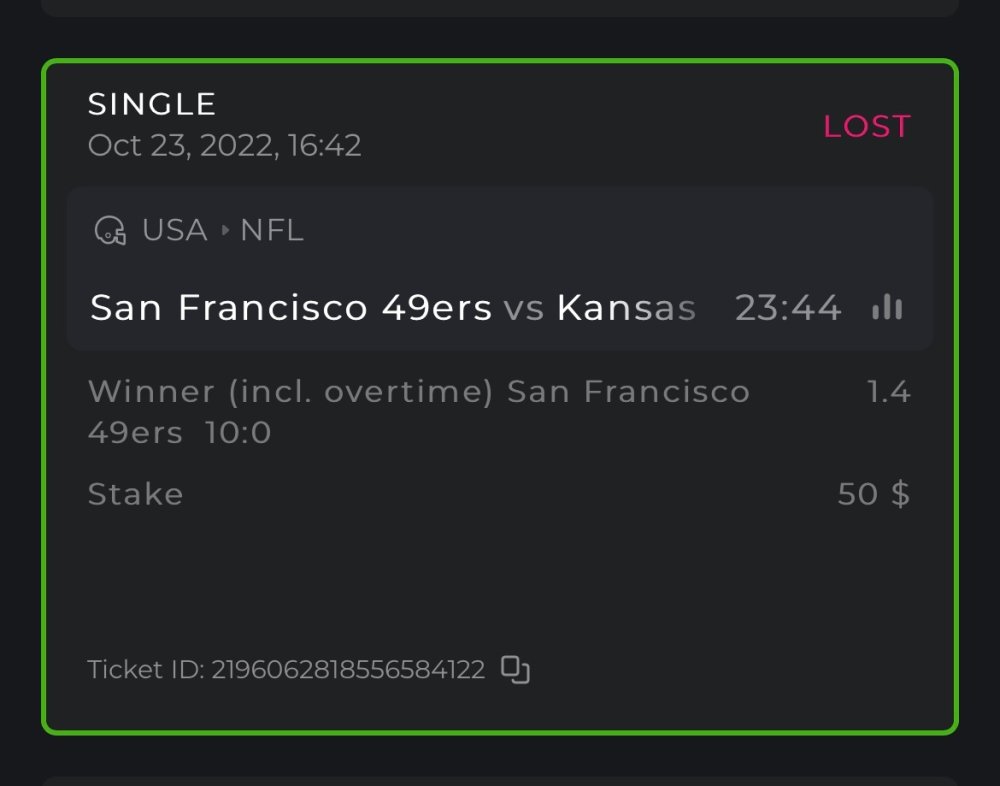Click the LOST status label

coord(867,126)
